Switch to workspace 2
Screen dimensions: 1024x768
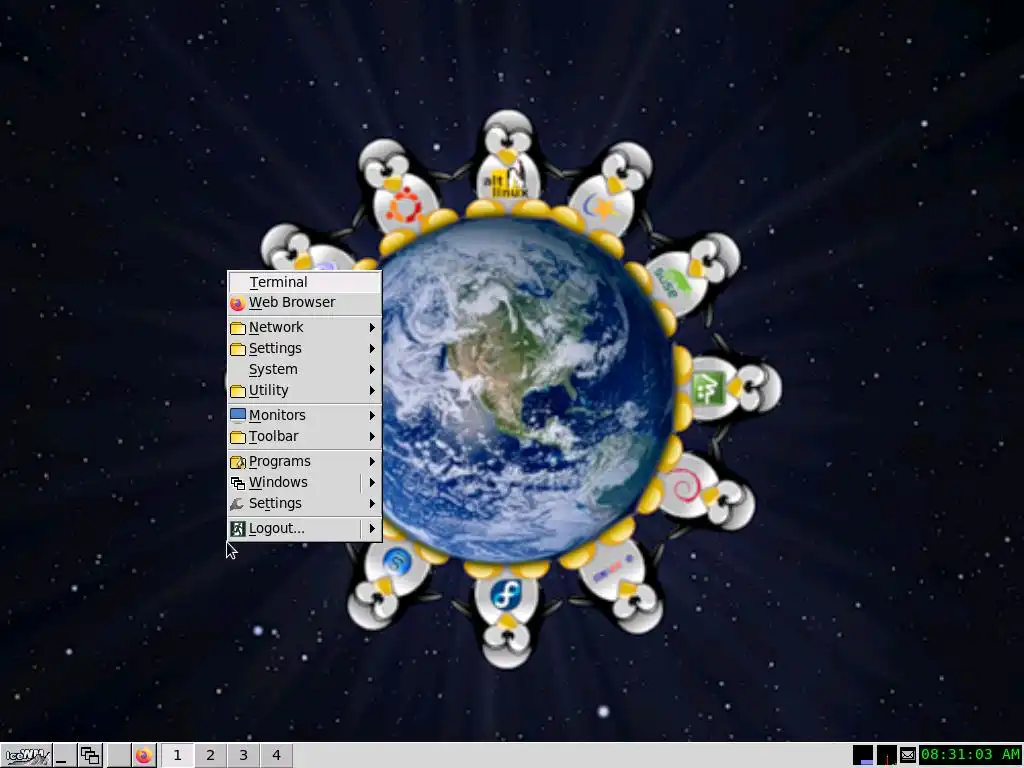coord(210,756)
